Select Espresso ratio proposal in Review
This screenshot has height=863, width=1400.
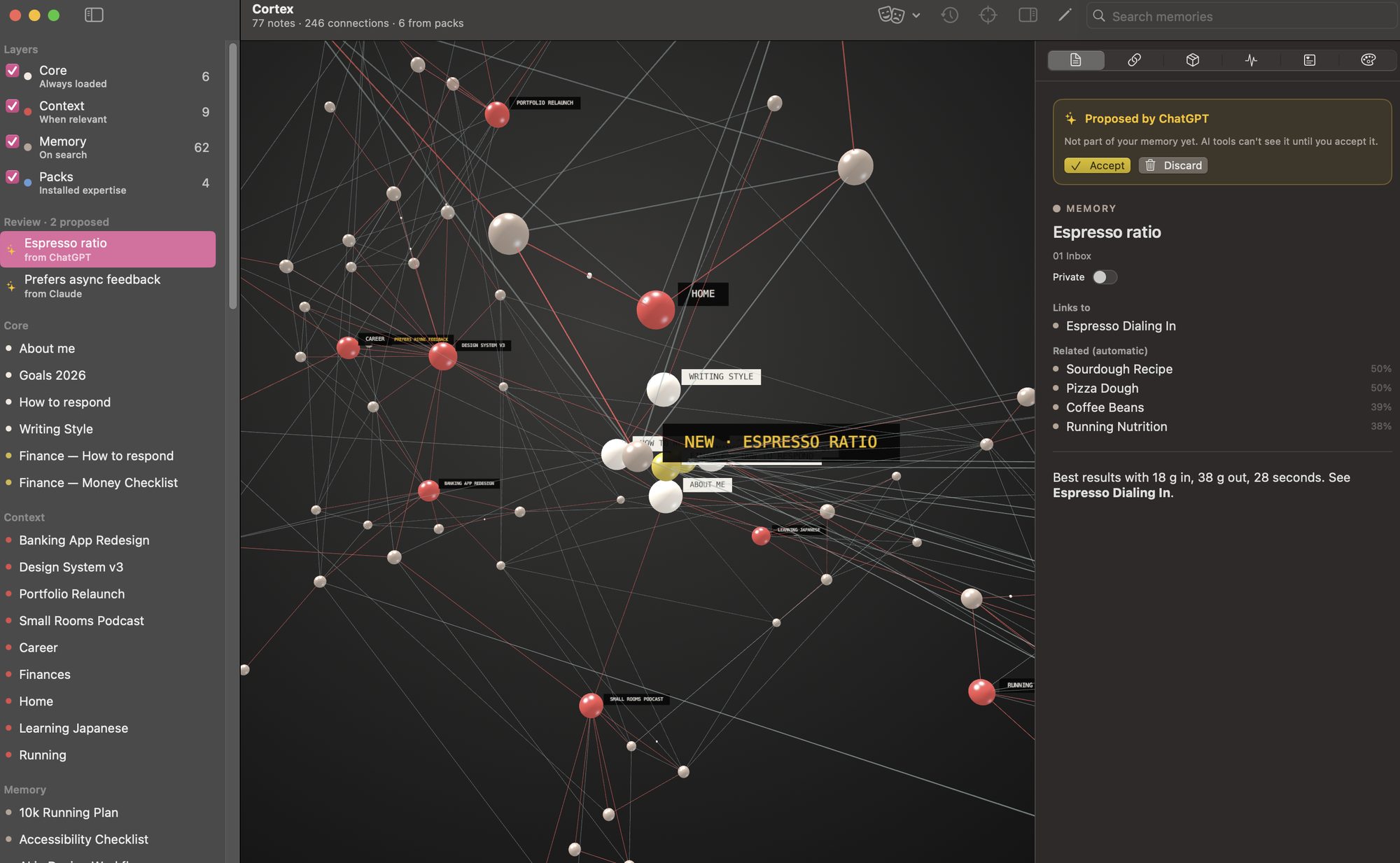108,249
